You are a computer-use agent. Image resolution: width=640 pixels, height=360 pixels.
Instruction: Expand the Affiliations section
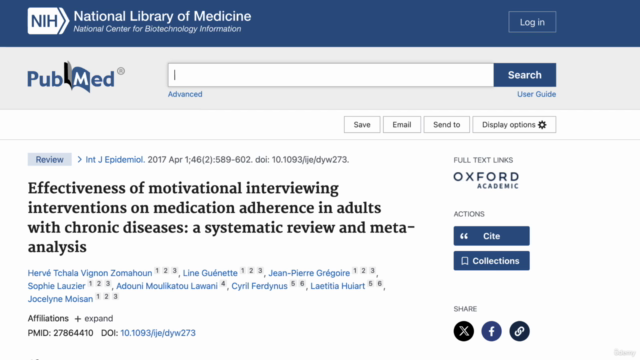(x=94, y=318)
